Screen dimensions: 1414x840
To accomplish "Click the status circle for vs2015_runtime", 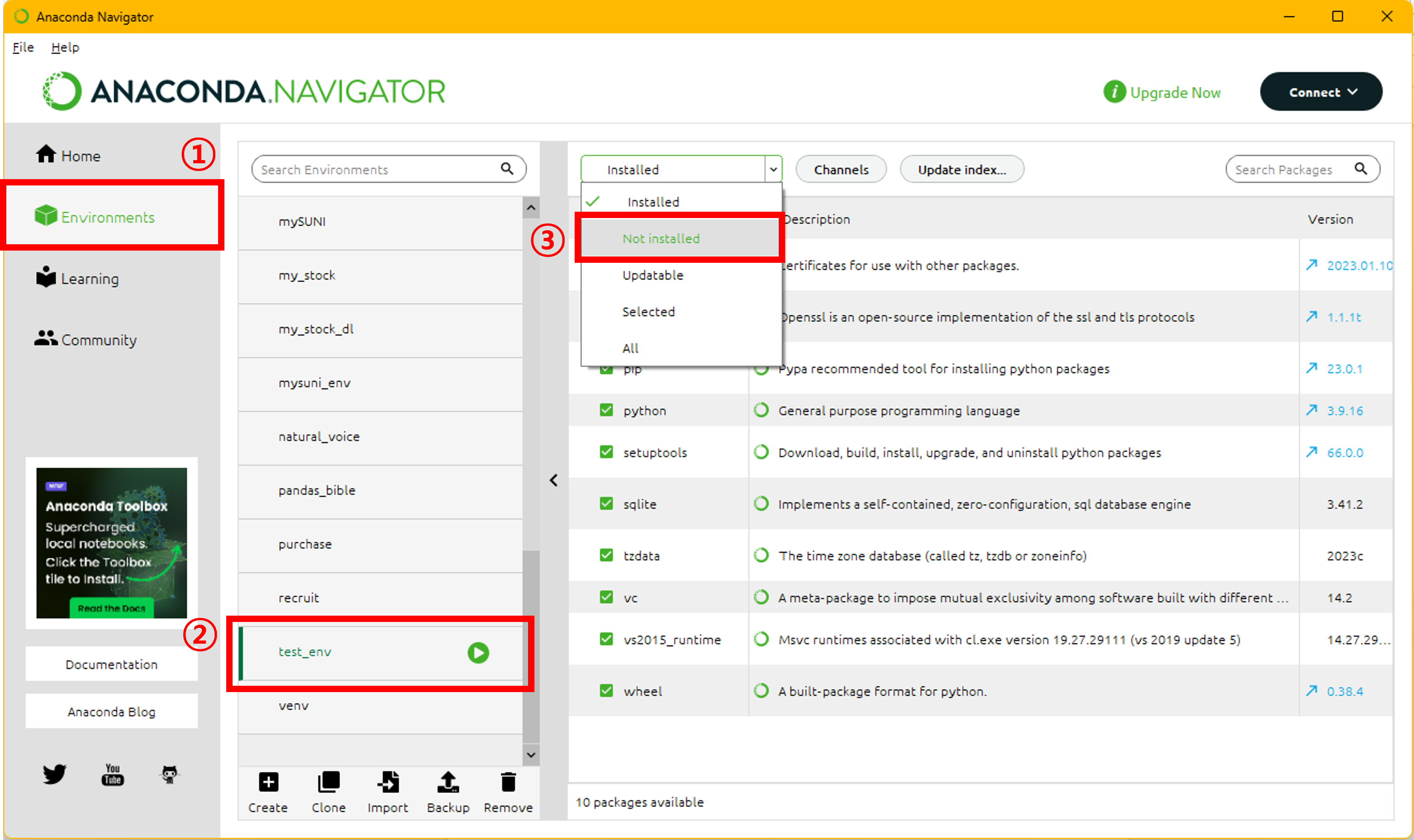I will [x=762, y=639].
